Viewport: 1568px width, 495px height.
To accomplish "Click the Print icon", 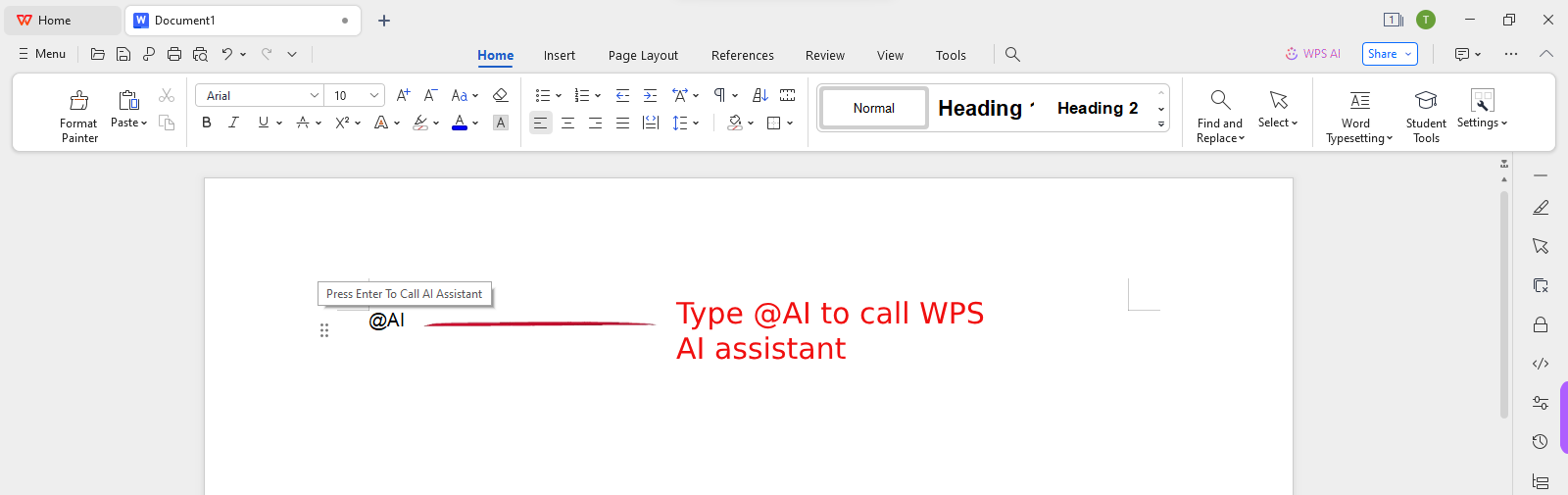I will tap(174, 54).
